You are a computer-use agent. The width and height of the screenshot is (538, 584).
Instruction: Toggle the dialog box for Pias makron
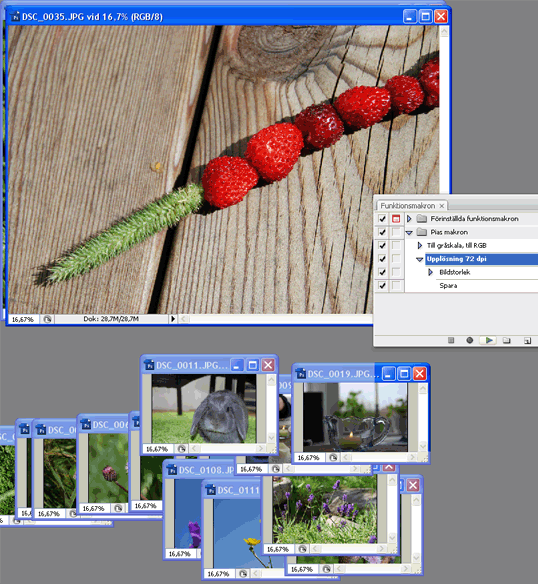[x=396, y=232]
